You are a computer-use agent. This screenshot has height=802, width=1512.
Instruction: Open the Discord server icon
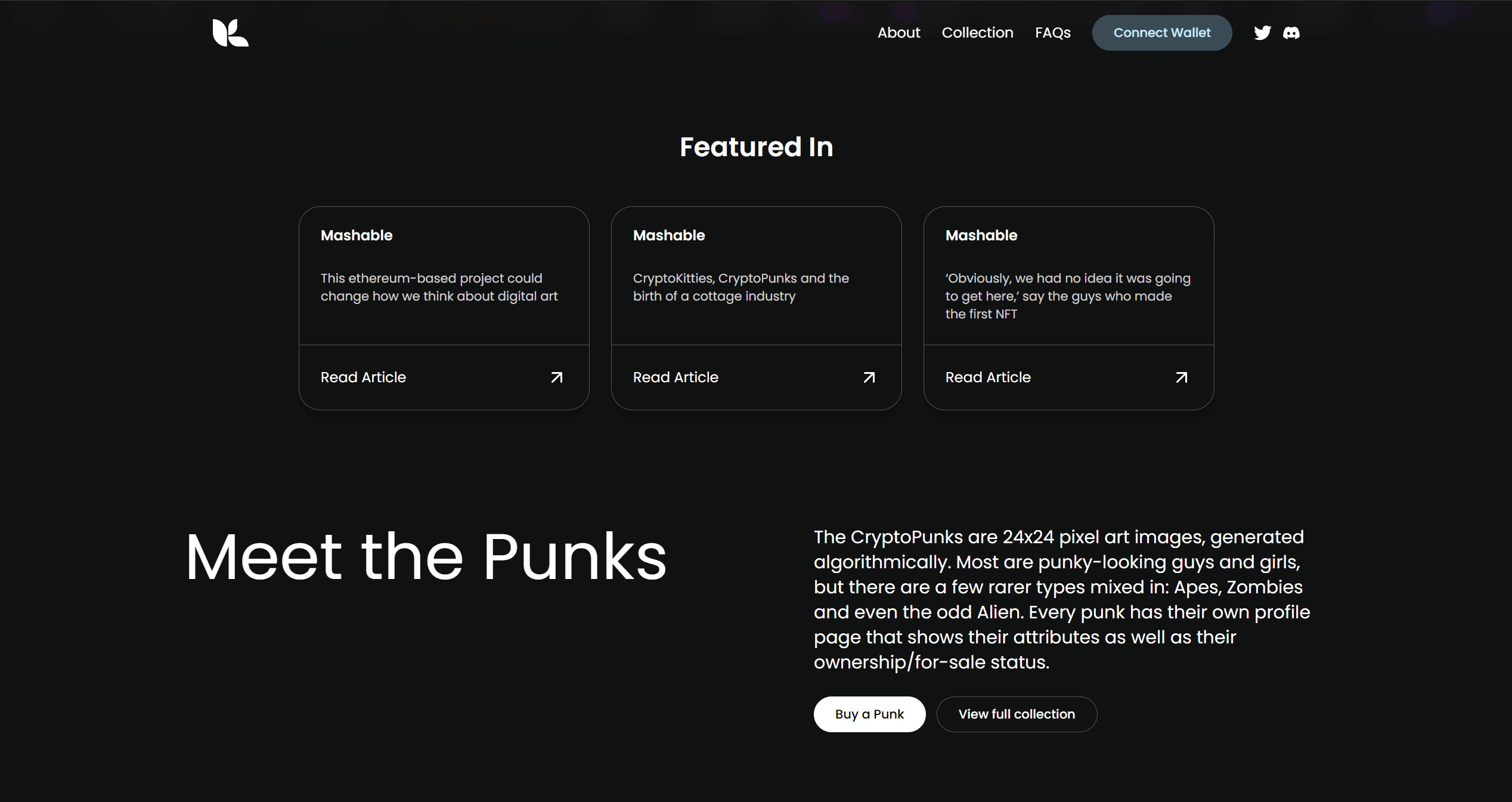point(1291,33)
